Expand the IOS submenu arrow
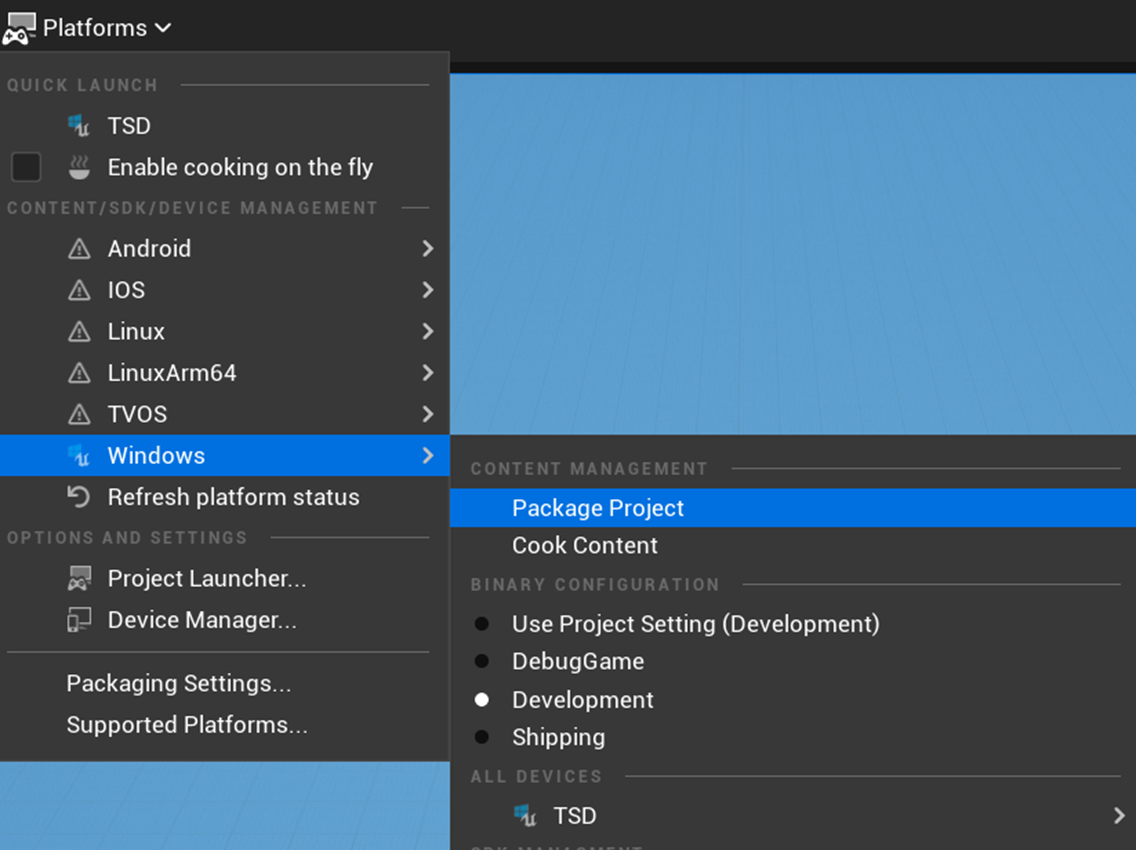This screenshot has width=1136, height=850. pos(427,290)
